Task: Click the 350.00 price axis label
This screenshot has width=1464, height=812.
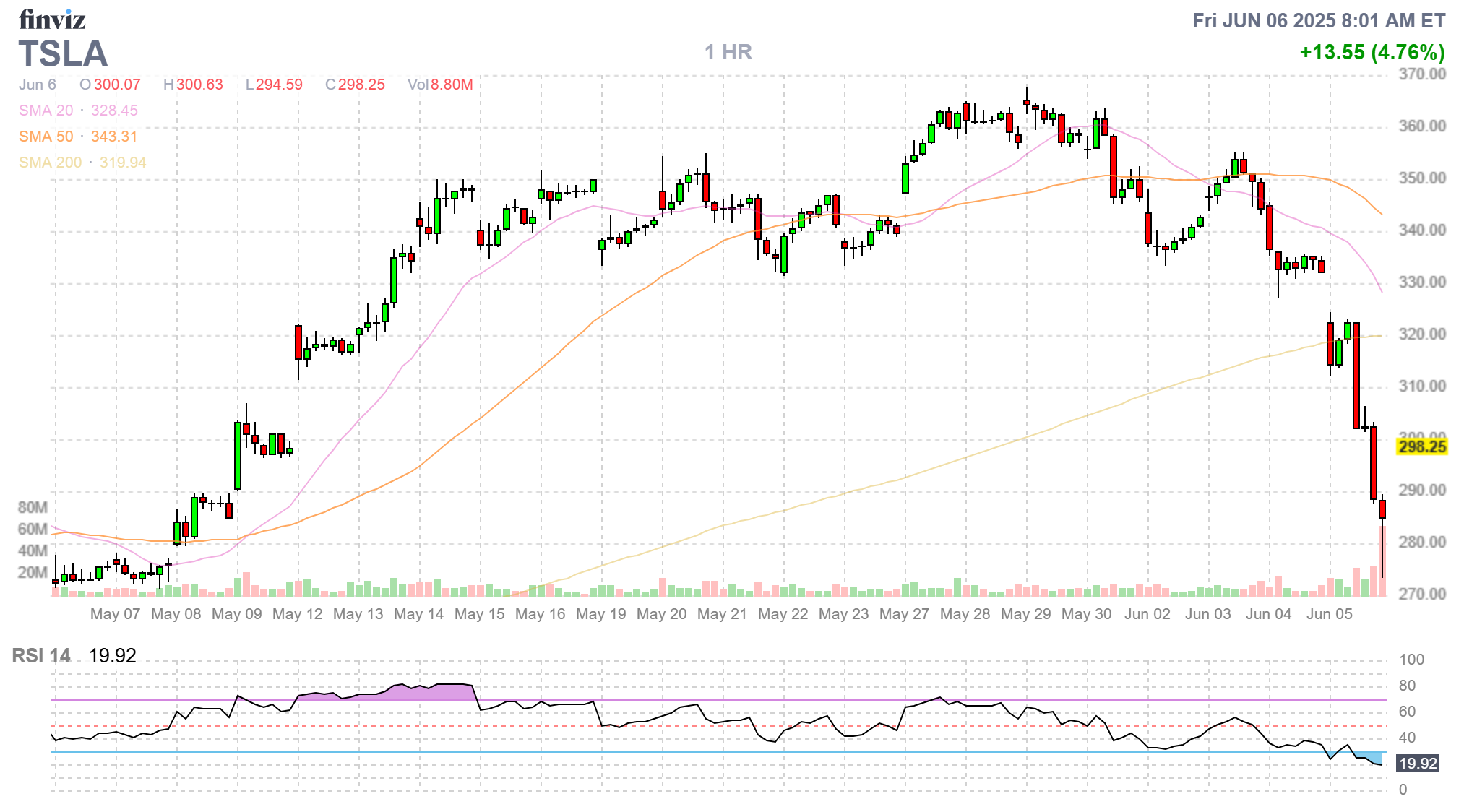Action: tap(1422, 178)
